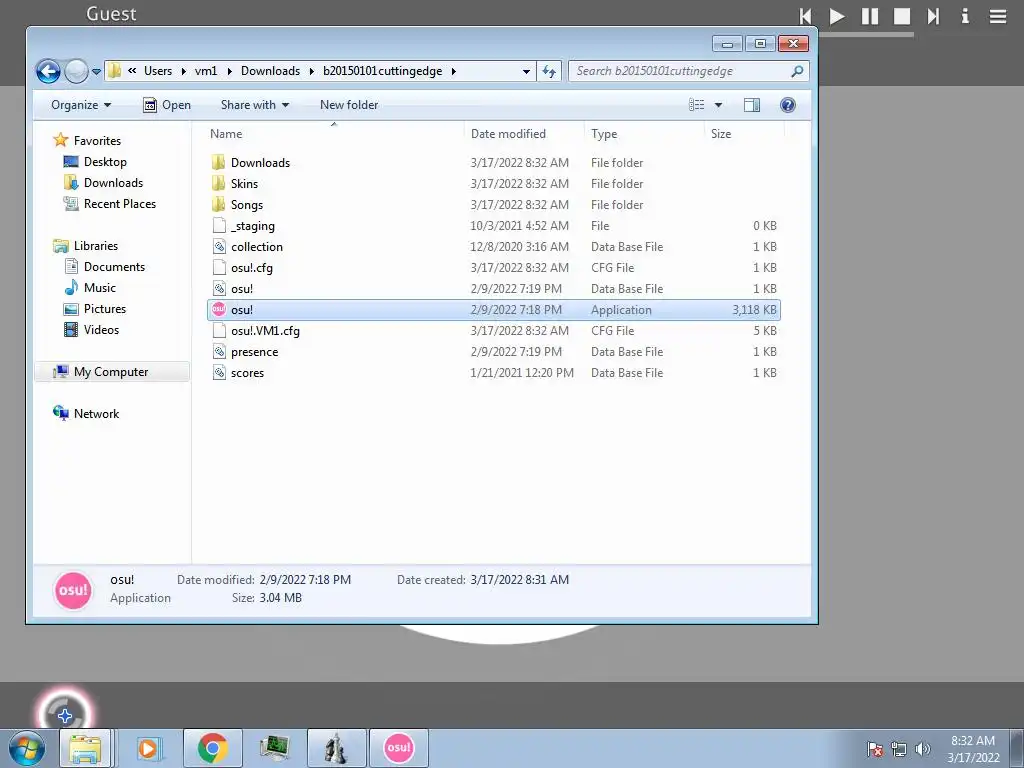Click the previous track button in osu!
This screenshot has width=1024, height=768.
805,16
